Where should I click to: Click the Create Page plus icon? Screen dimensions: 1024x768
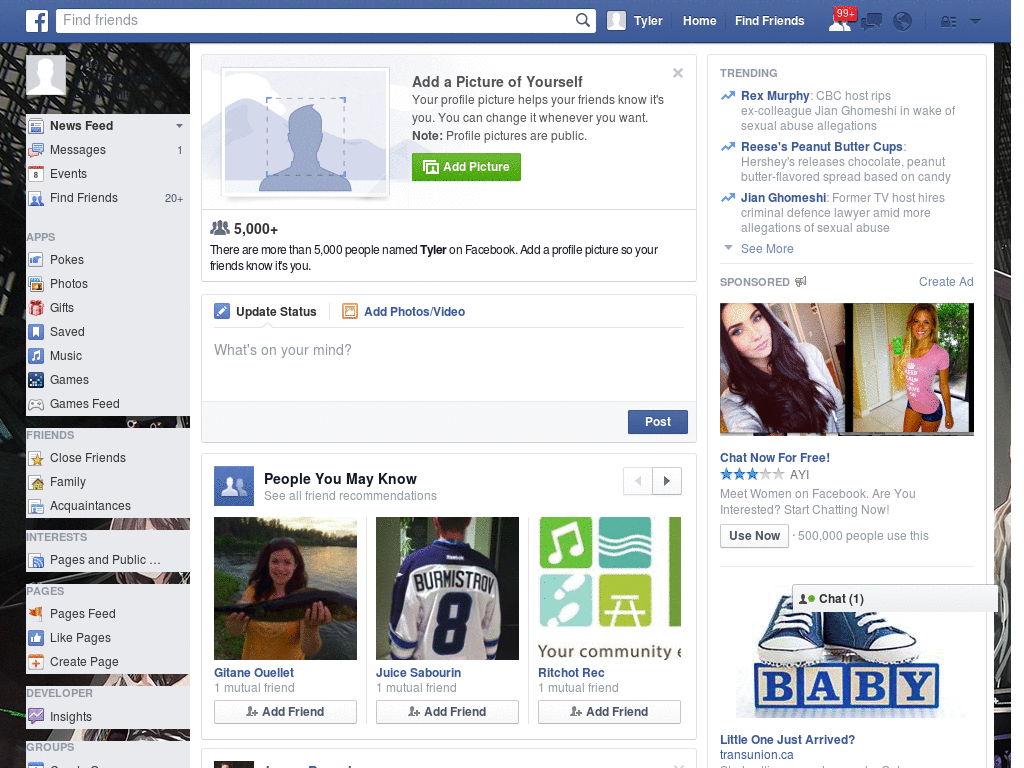point(36,662)
